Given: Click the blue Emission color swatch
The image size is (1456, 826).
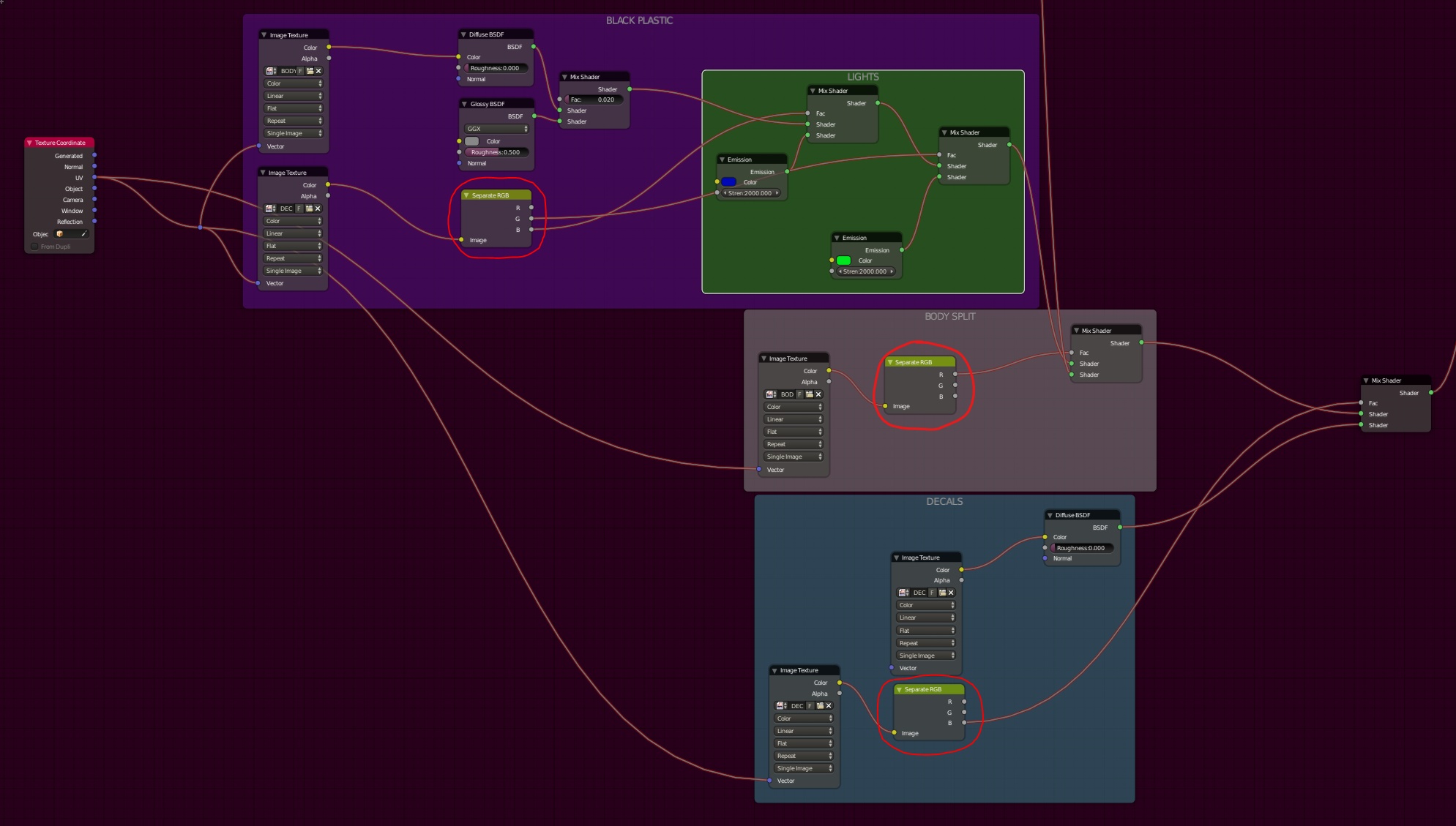Looking at the screenshot, I should (728, 182).
